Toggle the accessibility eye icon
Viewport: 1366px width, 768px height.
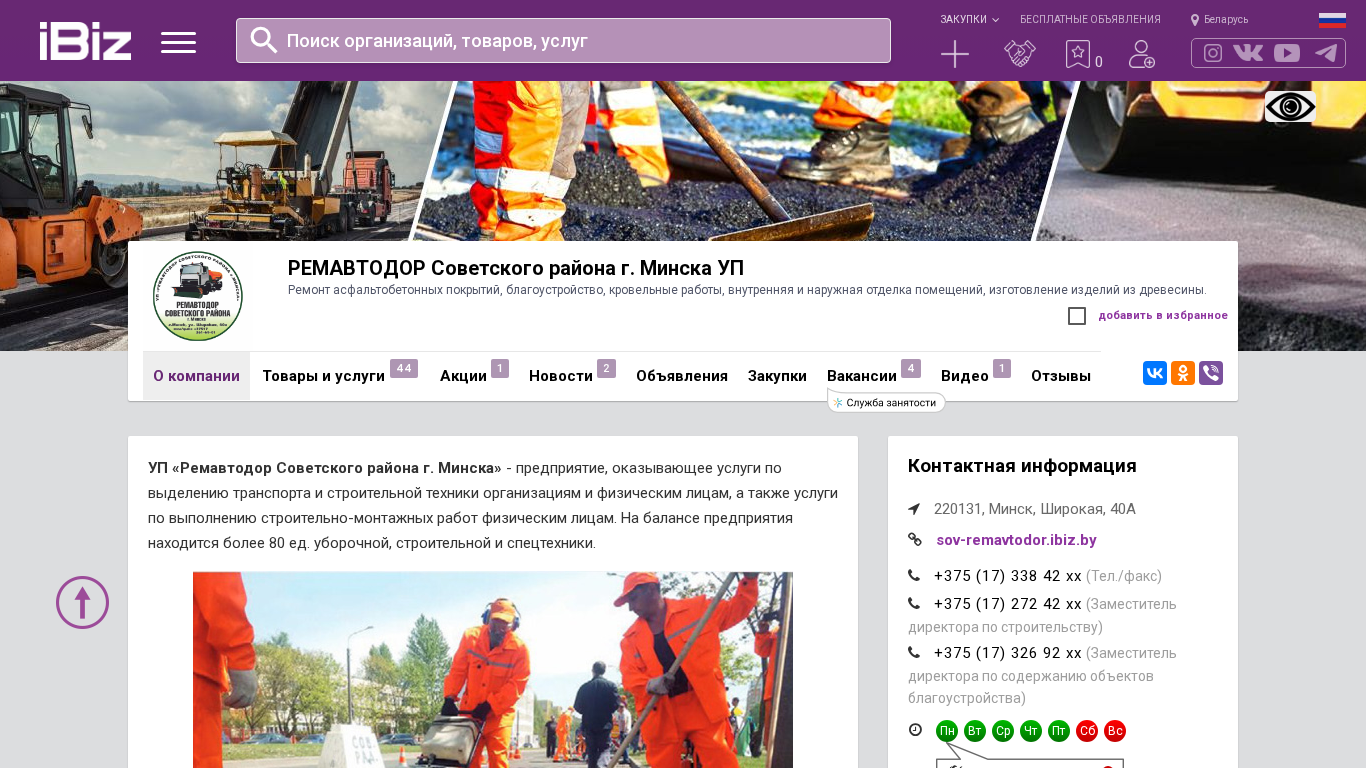[1290, 107]
